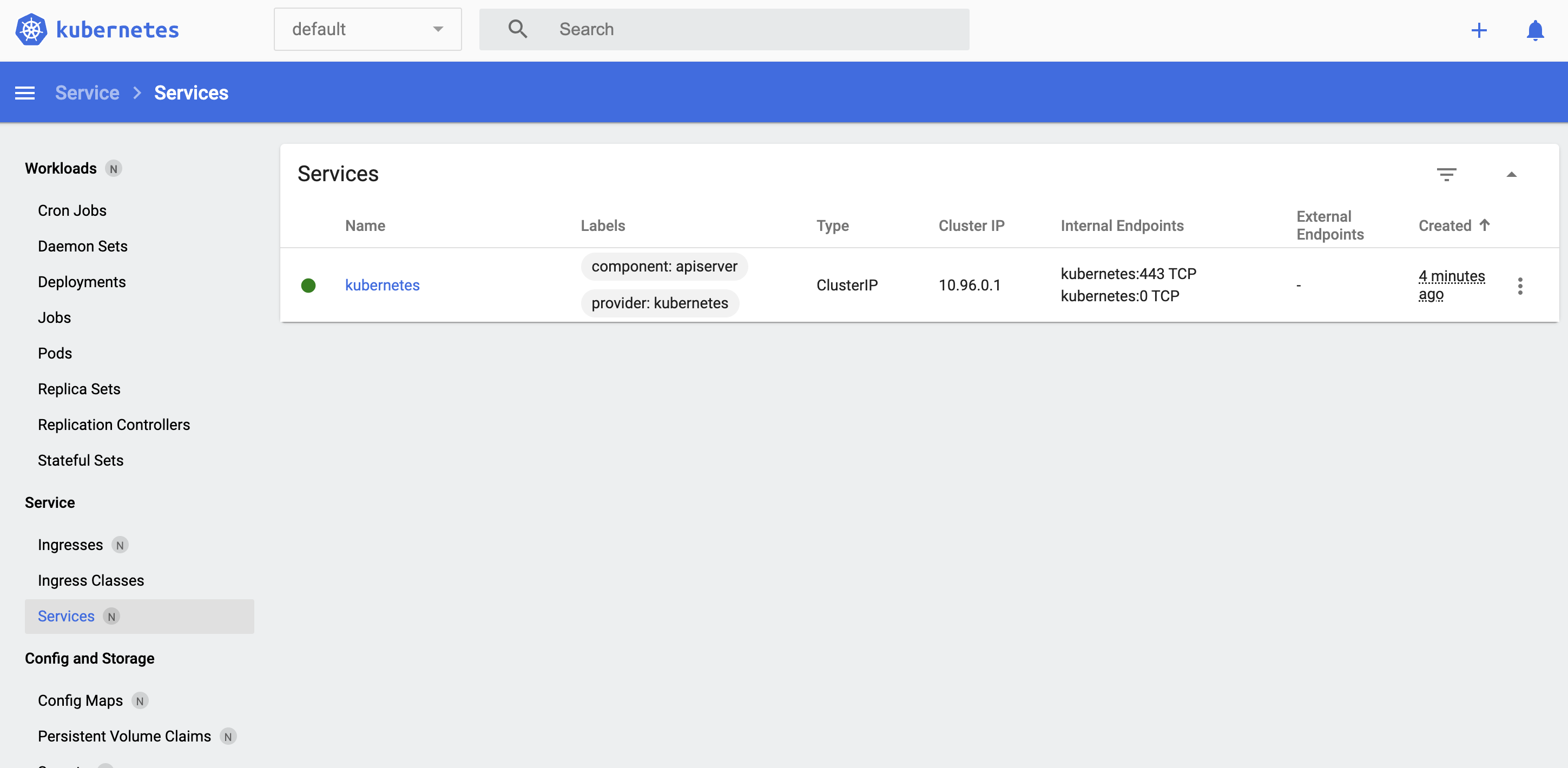Image resolution: width=1568 pixels, height=768 pixels.
Task: Click N badge next to Persistent Volume Claims
Action: pos(228,736)
